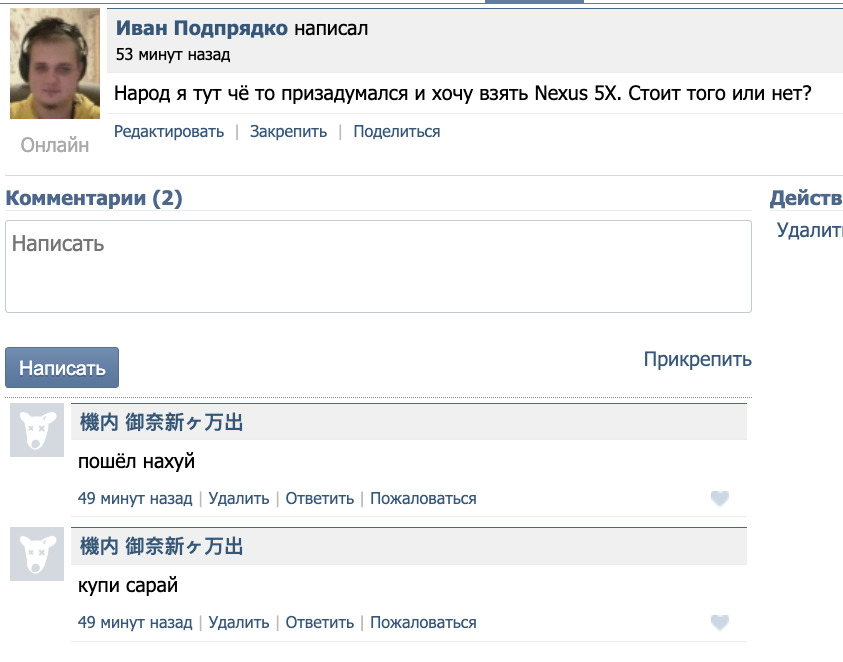The image size is (843, 662).
Task: Open the first commenter's dog avatar
Action: [37, 431]
